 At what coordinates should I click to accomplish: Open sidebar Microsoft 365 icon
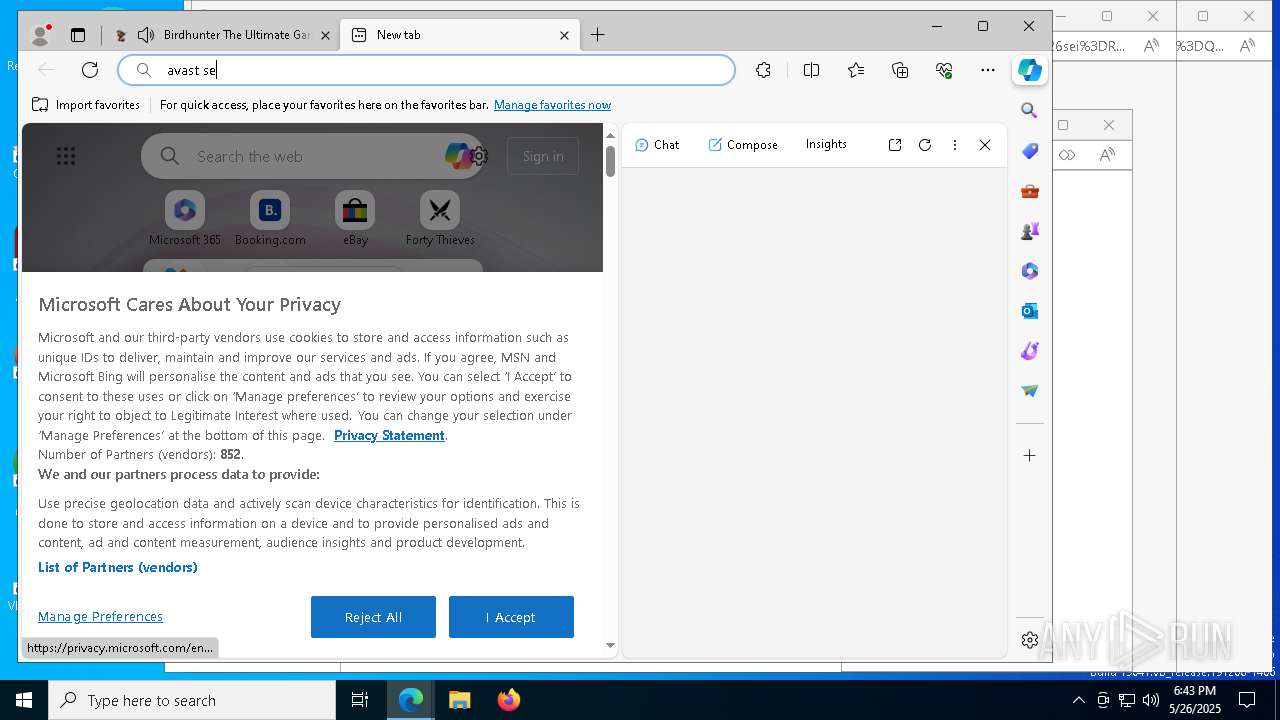[1029, 271]
